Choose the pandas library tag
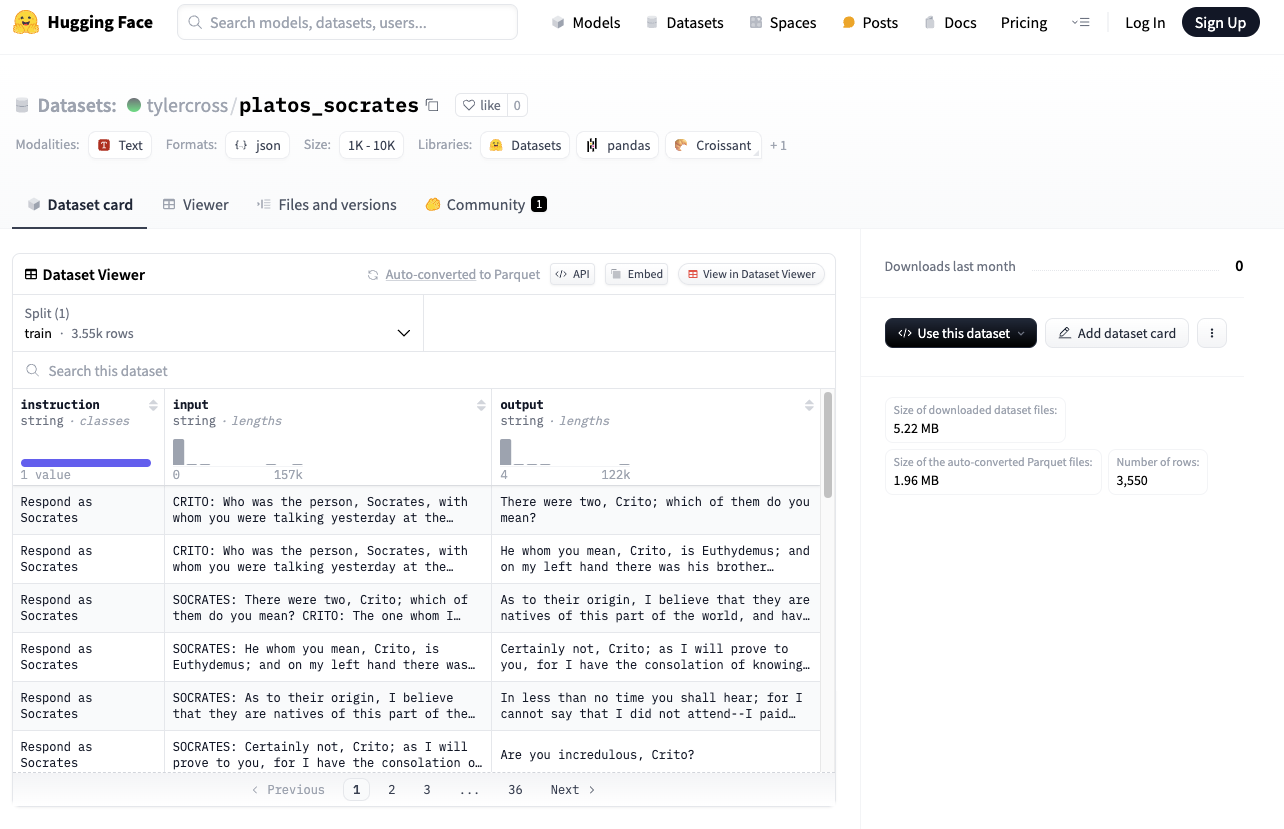 [x=618, y=145]
